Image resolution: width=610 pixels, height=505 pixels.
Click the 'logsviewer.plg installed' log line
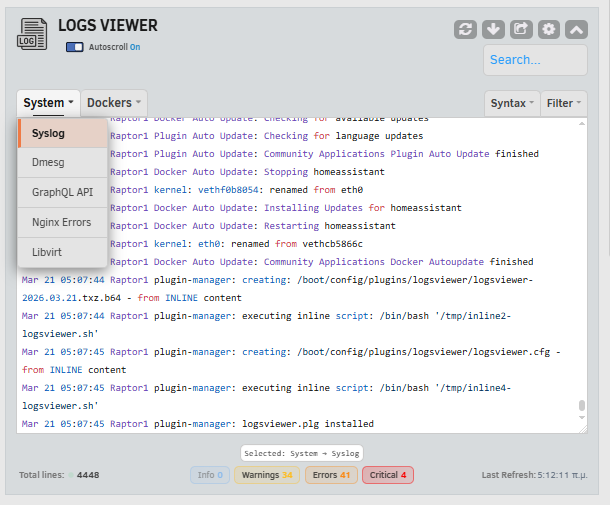click(x=198, y=424)
